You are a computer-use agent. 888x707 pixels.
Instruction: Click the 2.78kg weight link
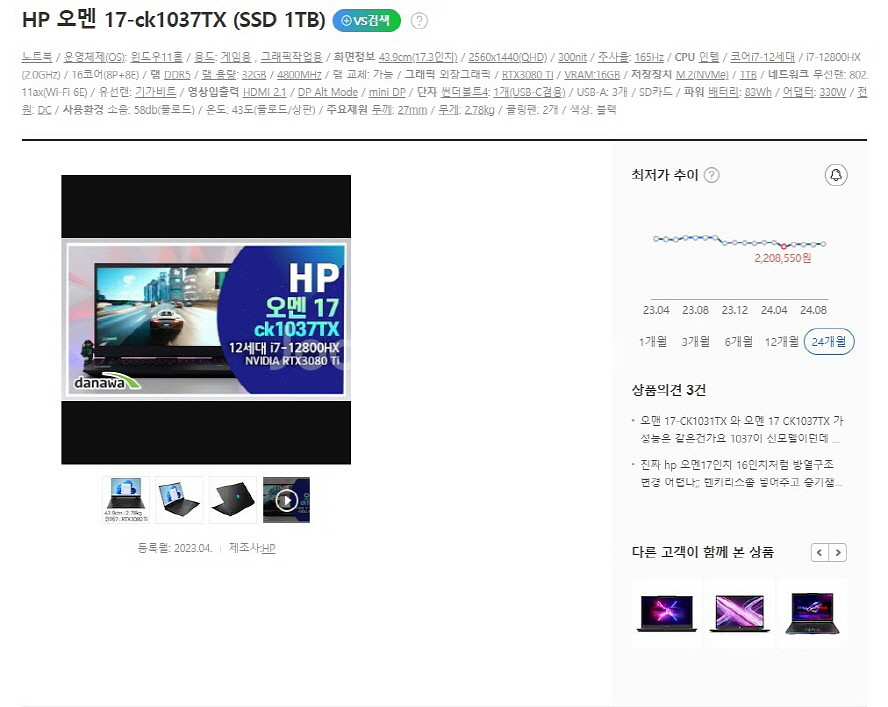479,109
